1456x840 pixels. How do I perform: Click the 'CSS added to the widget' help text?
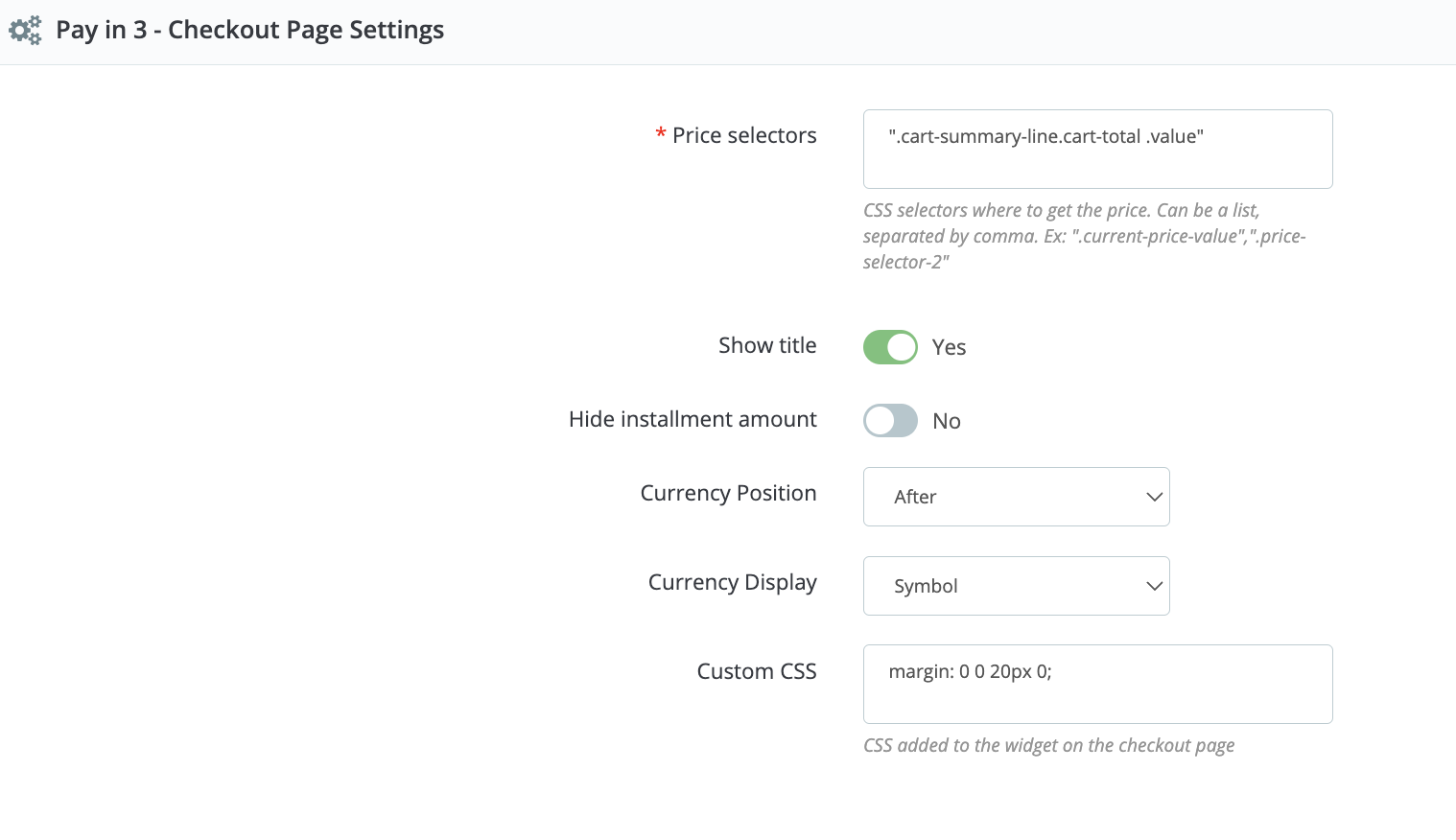(x=1048, y=745)
